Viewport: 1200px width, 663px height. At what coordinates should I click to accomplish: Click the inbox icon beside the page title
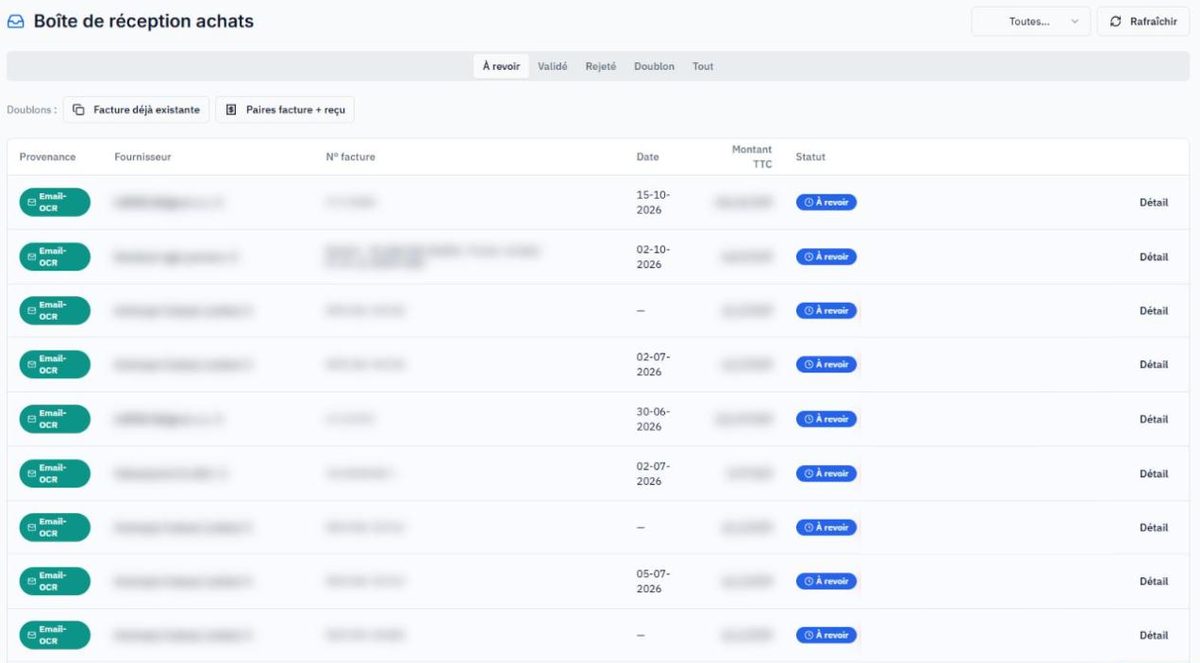[16, 21]
